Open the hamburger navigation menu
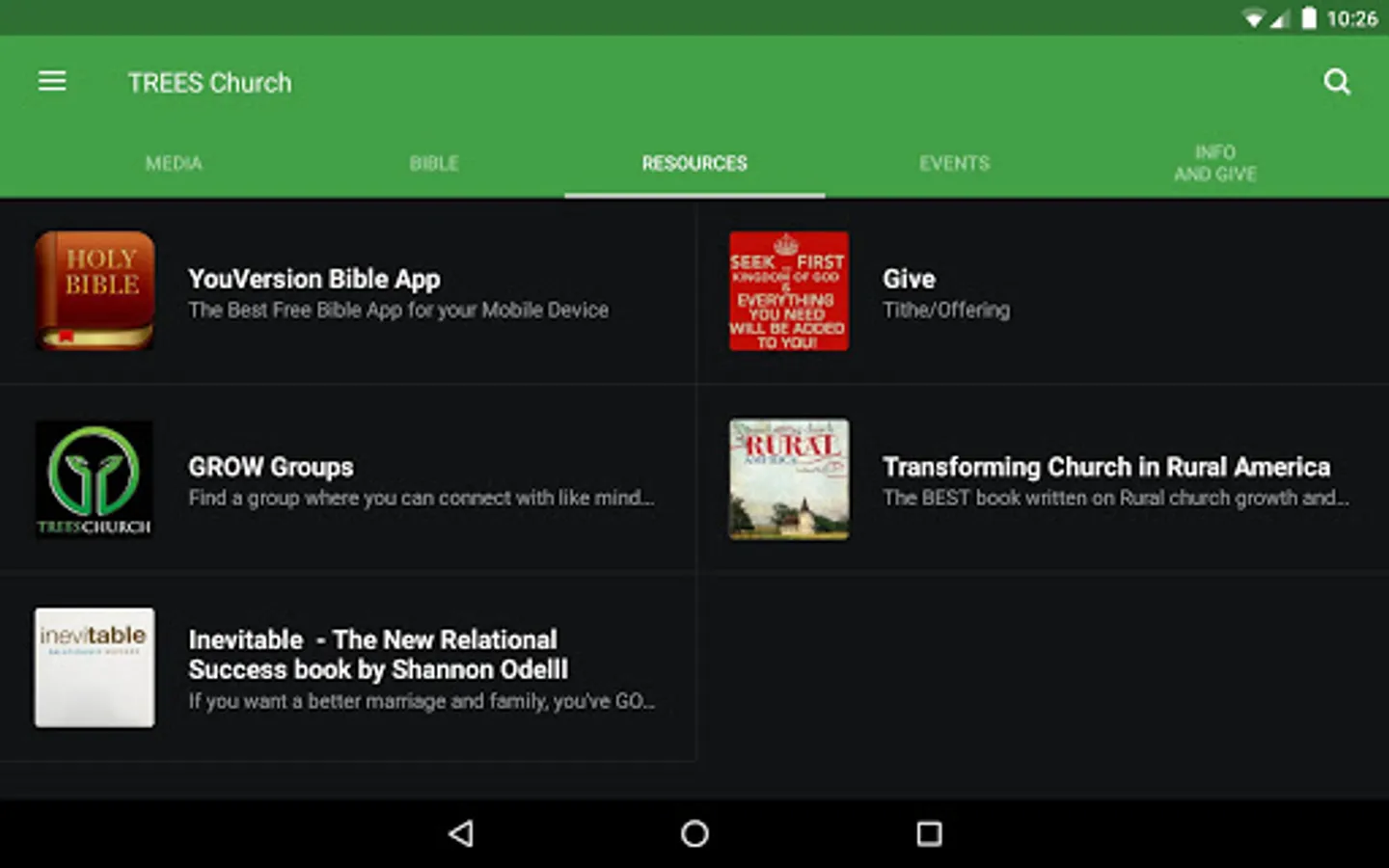Viewport: 1389px width, 868px height. tap(52, 82)
